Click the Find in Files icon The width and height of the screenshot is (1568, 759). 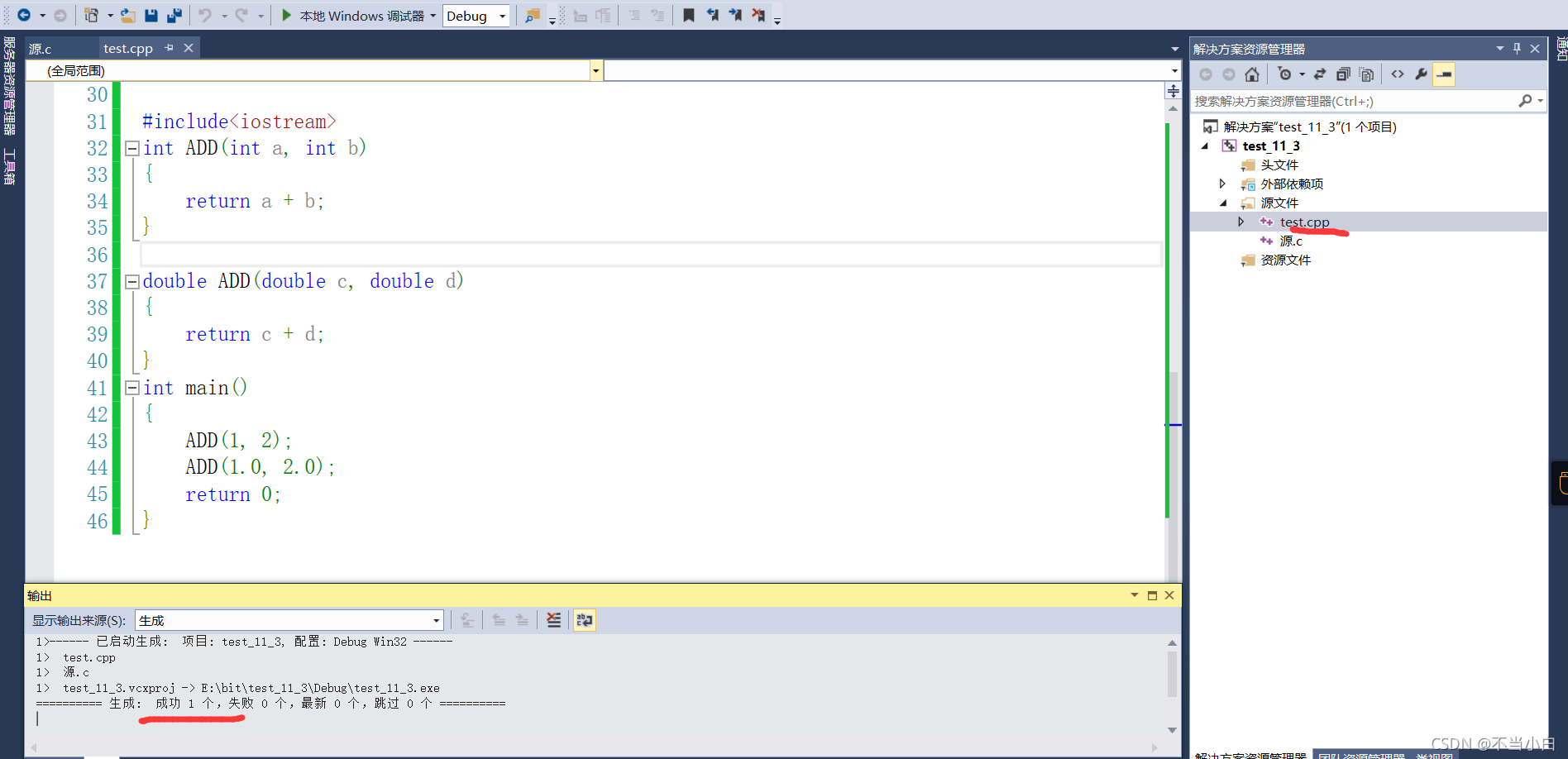click(x=533, y=15)
